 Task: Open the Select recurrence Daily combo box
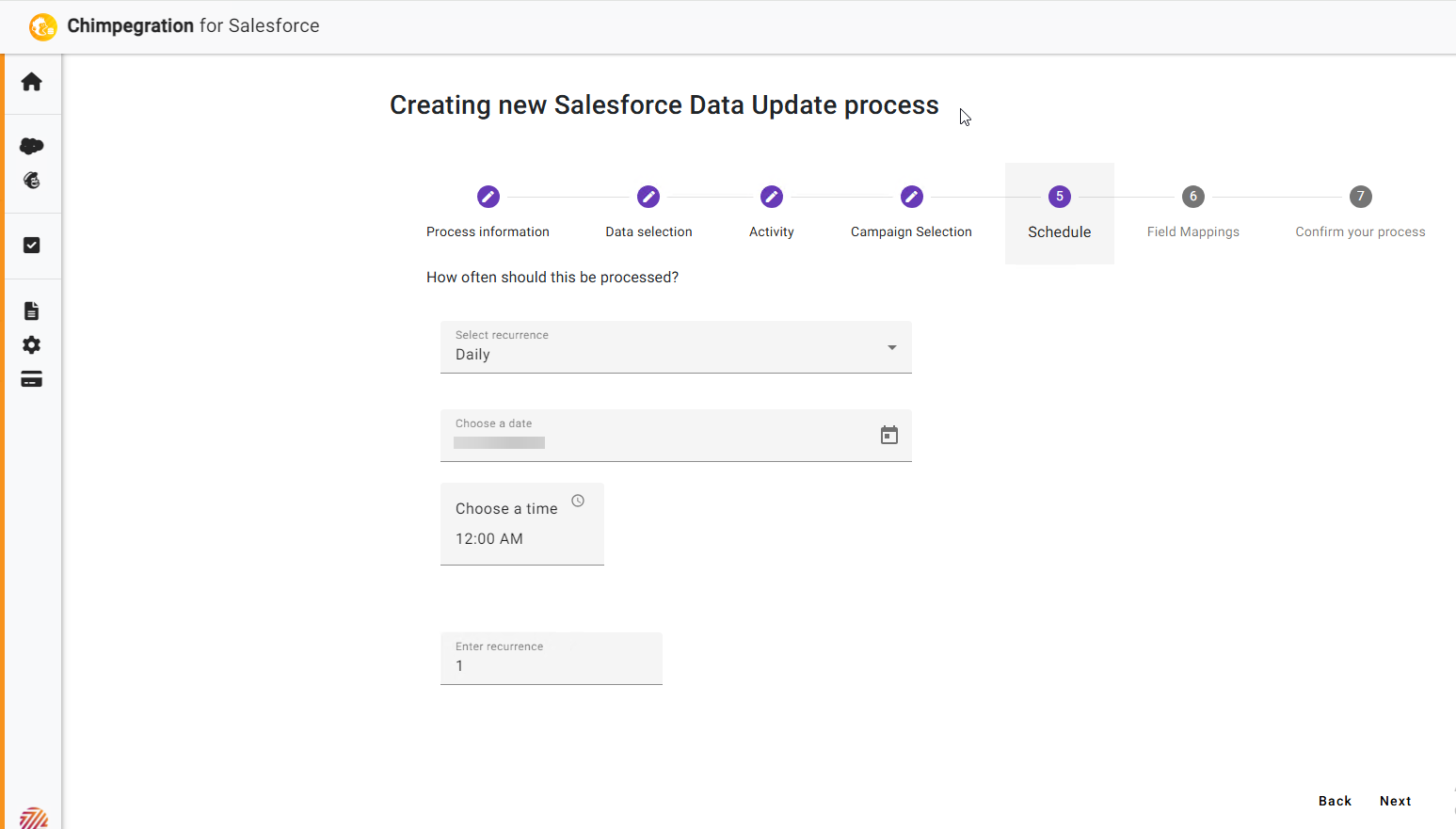click(x=676, y=347)
